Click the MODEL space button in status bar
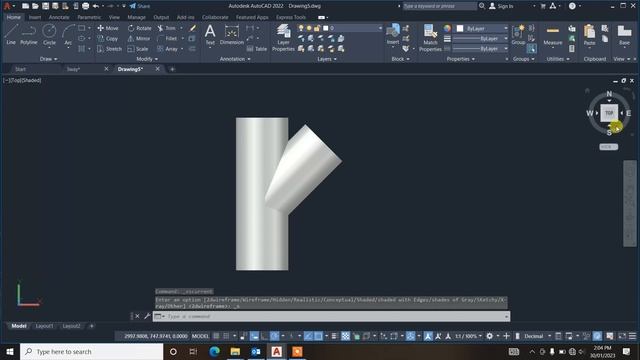This screenshot has height=360, width=640. point(200,336)
